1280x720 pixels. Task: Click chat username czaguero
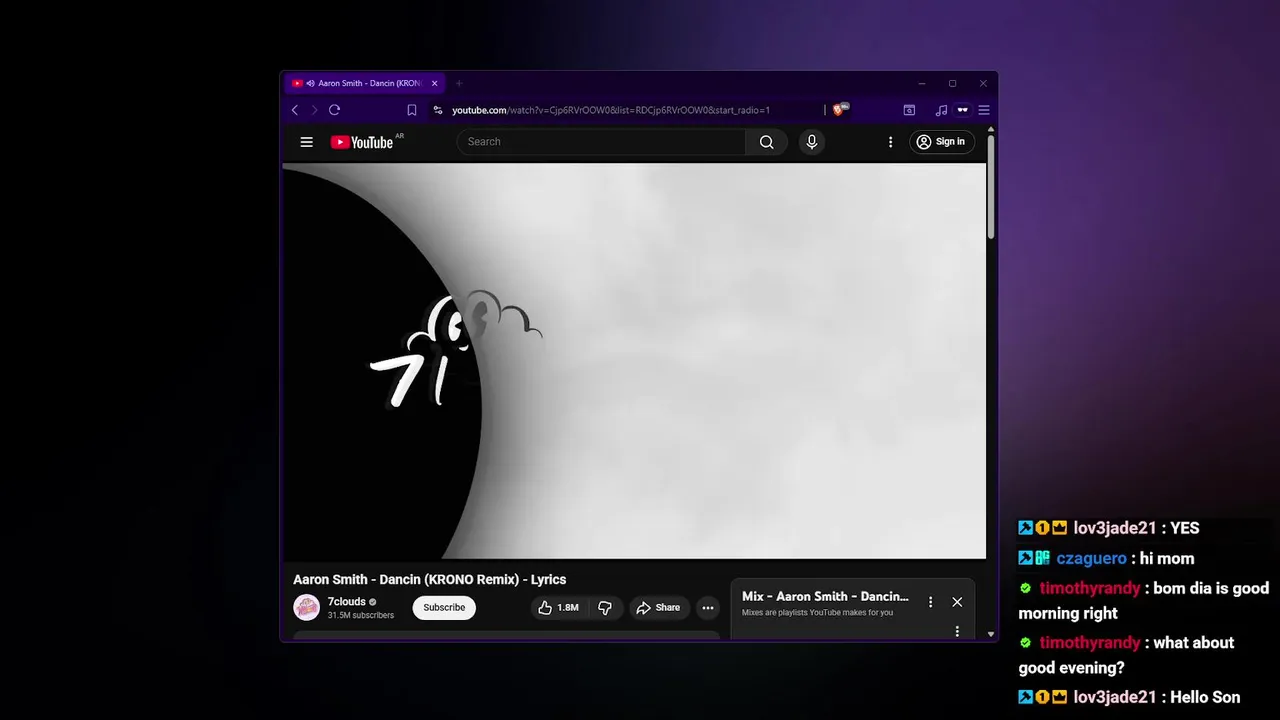point(1091,559)
